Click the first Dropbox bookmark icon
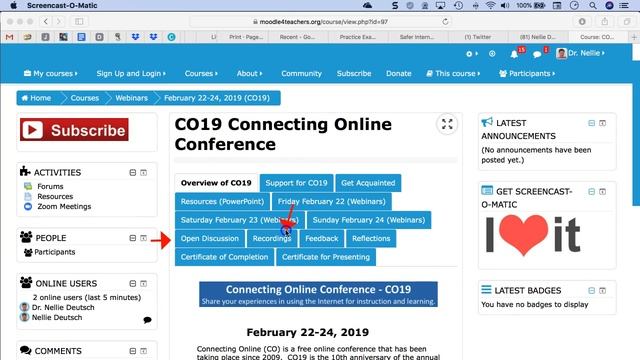640x360 pixels. (x=136, y=37)
